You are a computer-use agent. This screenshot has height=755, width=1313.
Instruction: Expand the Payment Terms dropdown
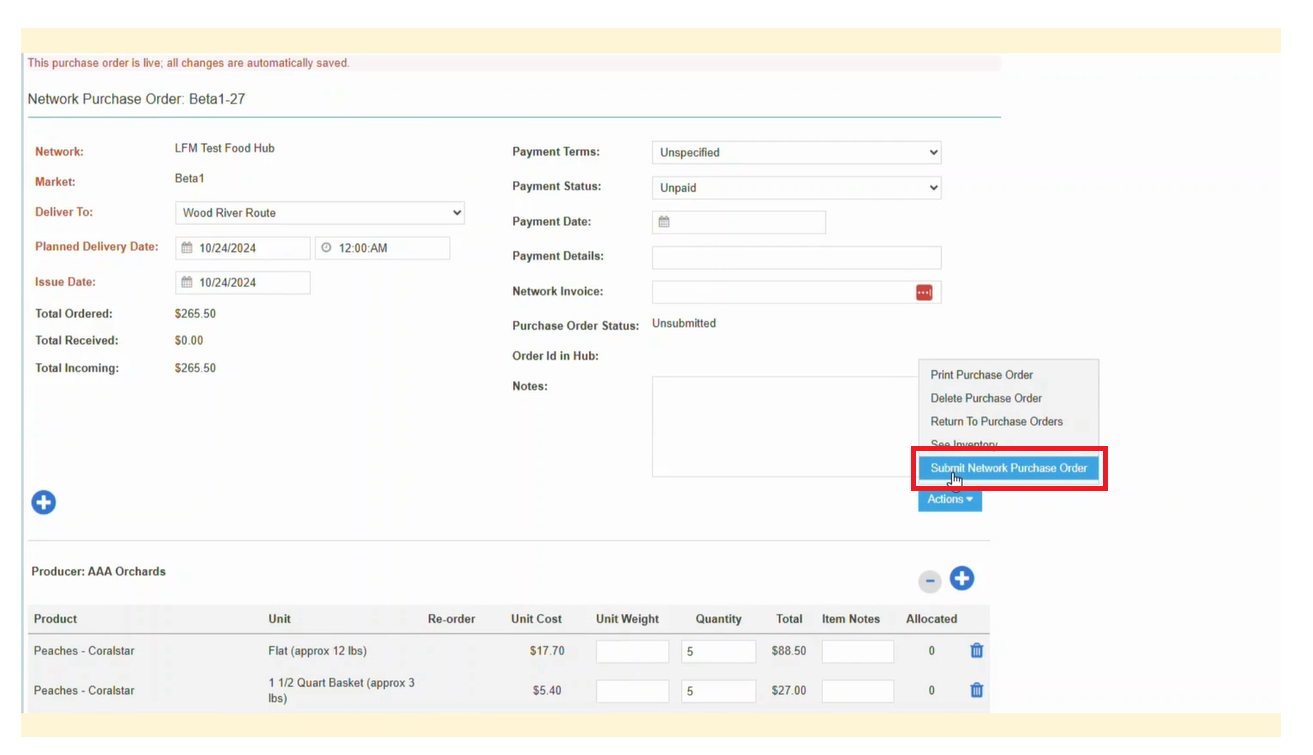pyautogui.click(x=796, y=153)
